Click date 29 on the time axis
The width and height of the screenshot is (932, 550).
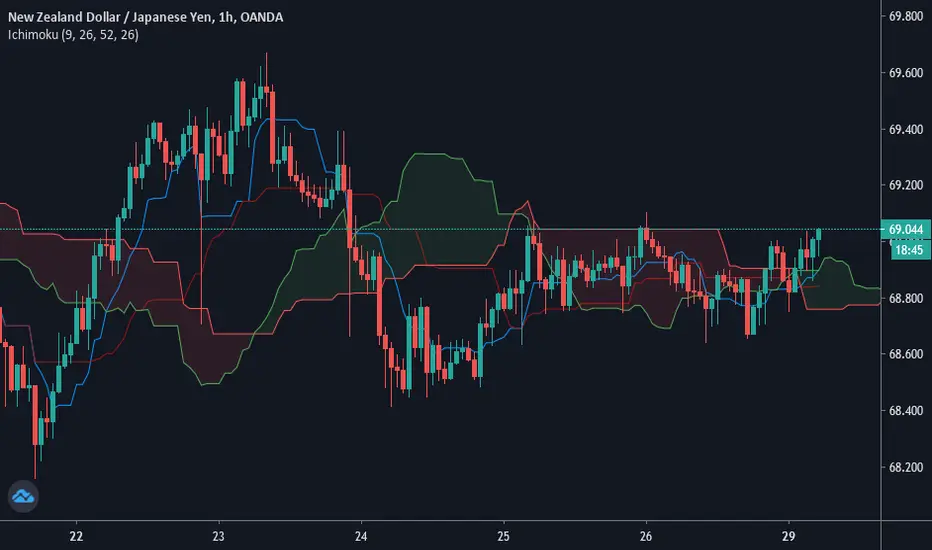788,536
